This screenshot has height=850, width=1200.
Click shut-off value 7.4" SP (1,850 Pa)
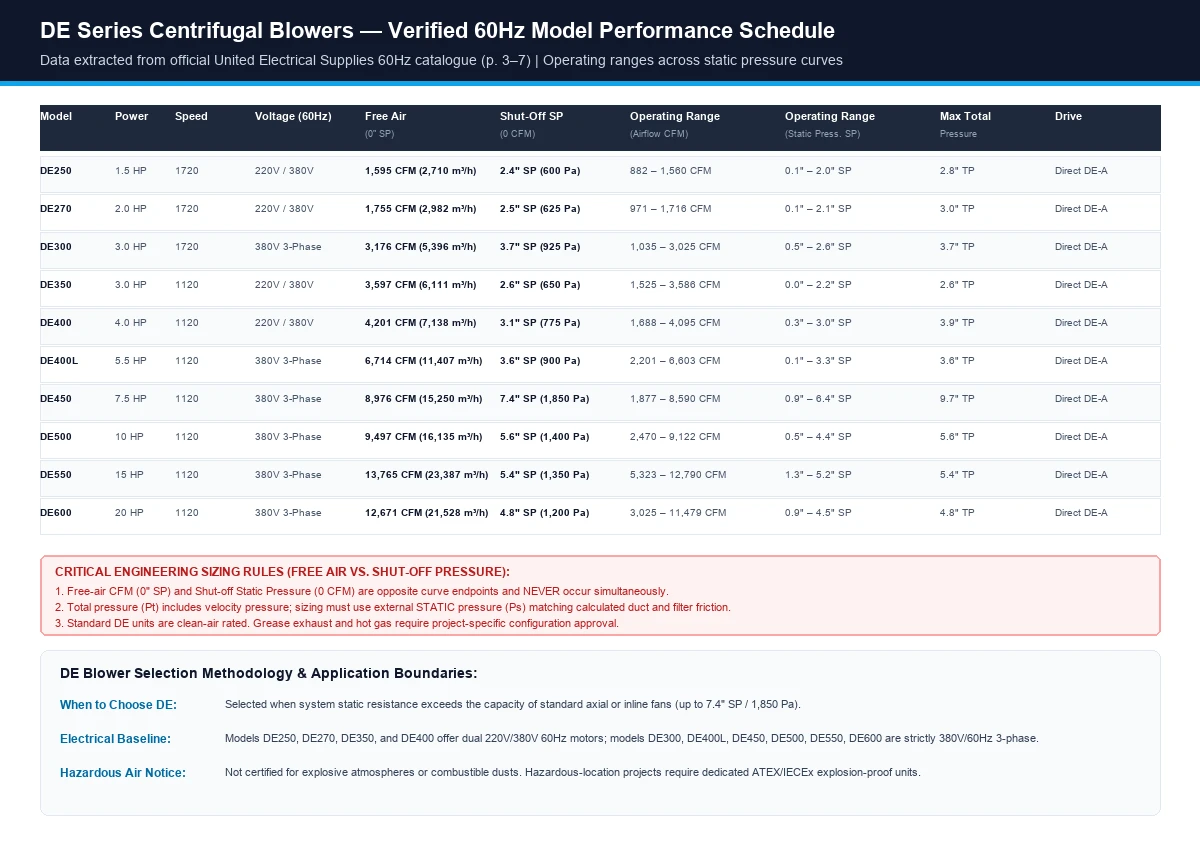click(544, 399)
